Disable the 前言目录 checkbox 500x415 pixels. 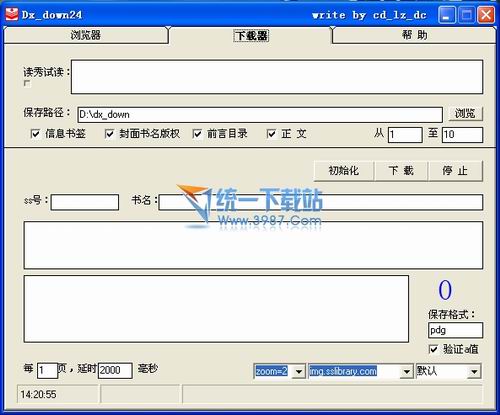(197, 134)
